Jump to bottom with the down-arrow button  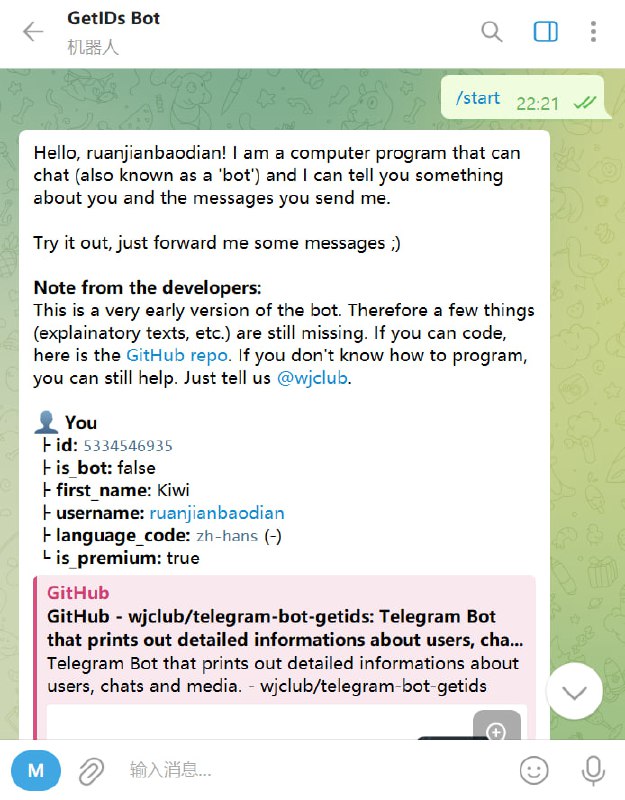[574, 691]
